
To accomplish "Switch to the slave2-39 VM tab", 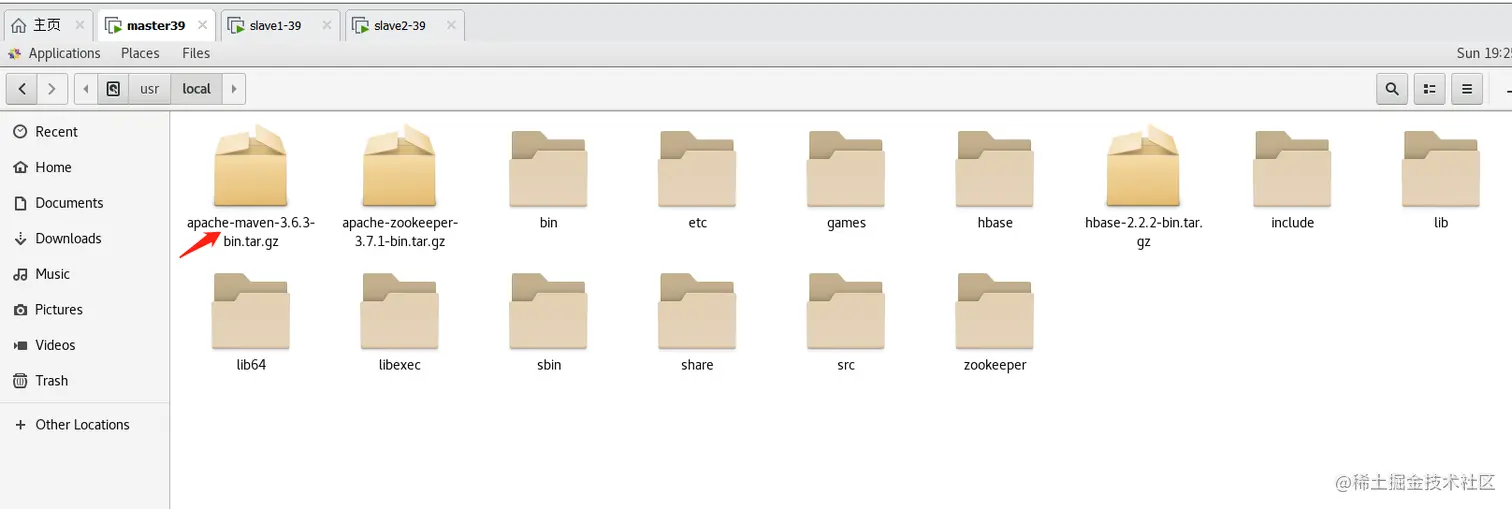I will tap(400, 25).
